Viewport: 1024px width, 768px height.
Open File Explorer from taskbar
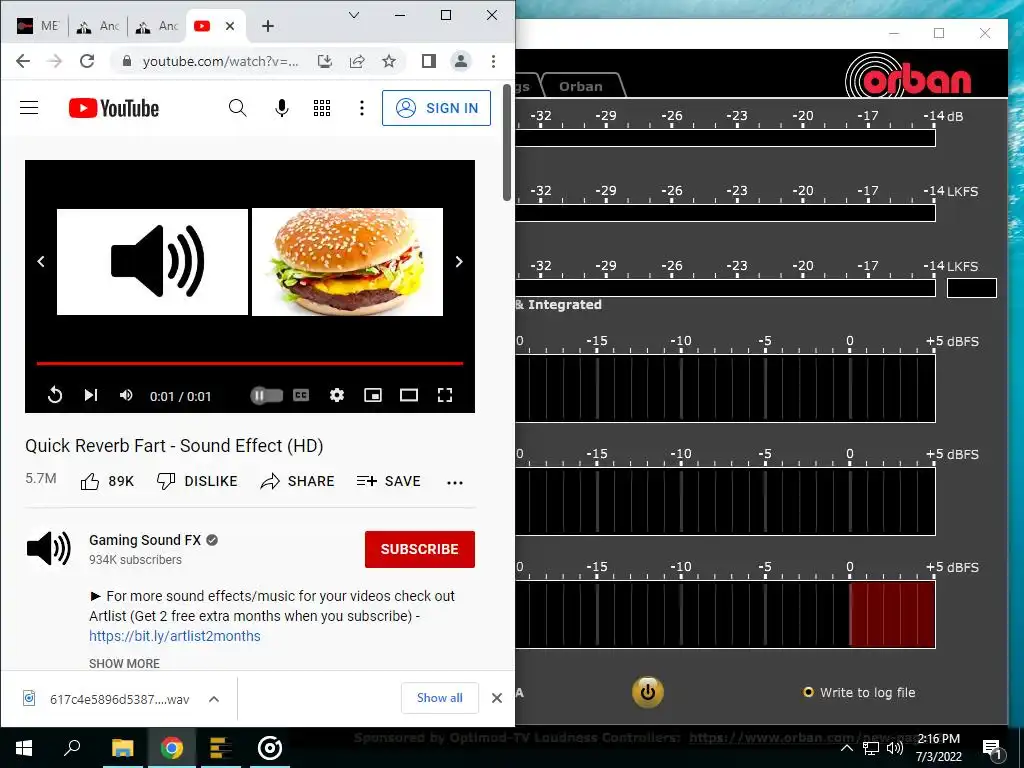pos(123,748)
